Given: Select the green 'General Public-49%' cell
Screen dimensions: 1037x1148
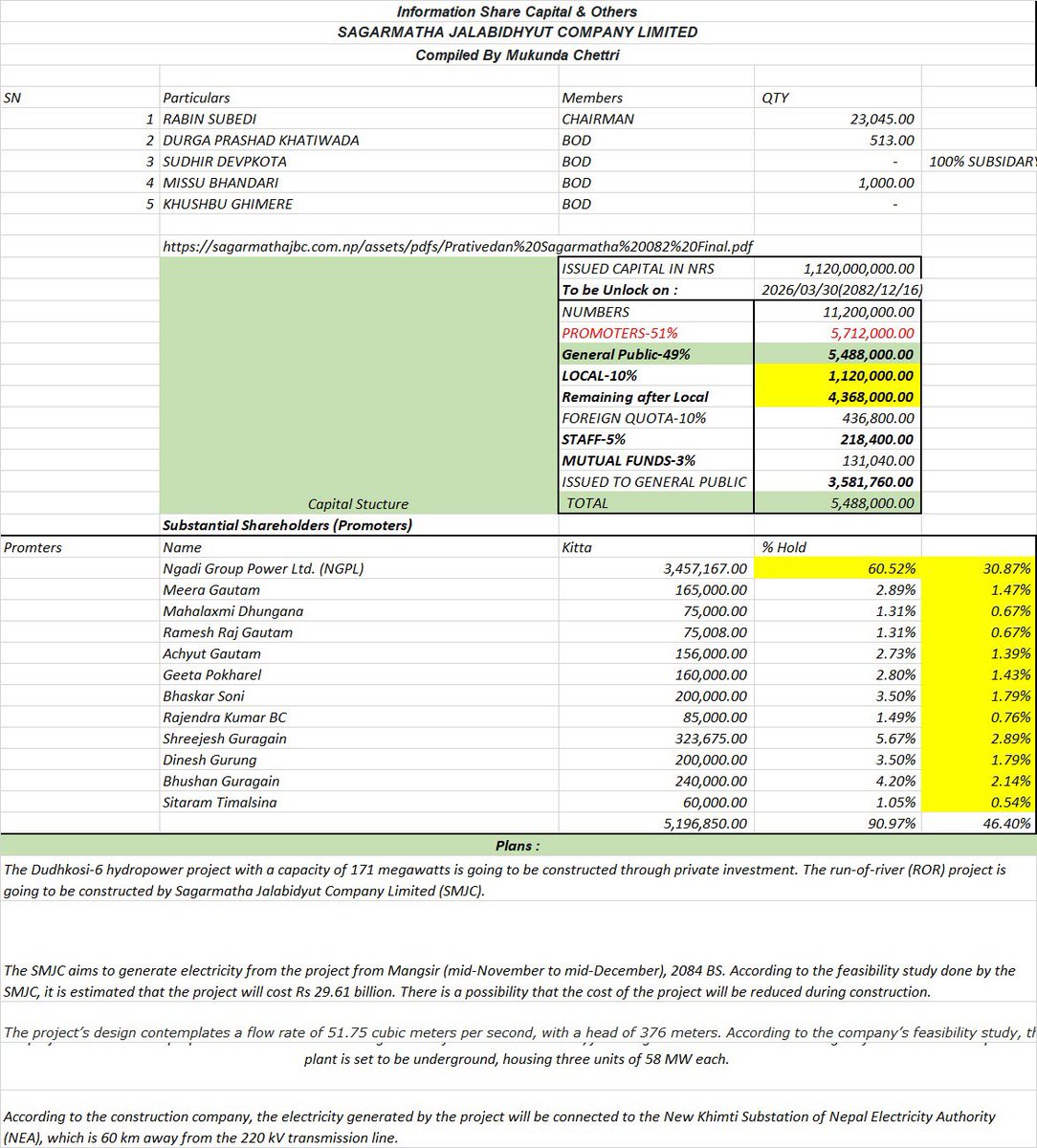Looking at the screenshot, I should click(655, 354).
